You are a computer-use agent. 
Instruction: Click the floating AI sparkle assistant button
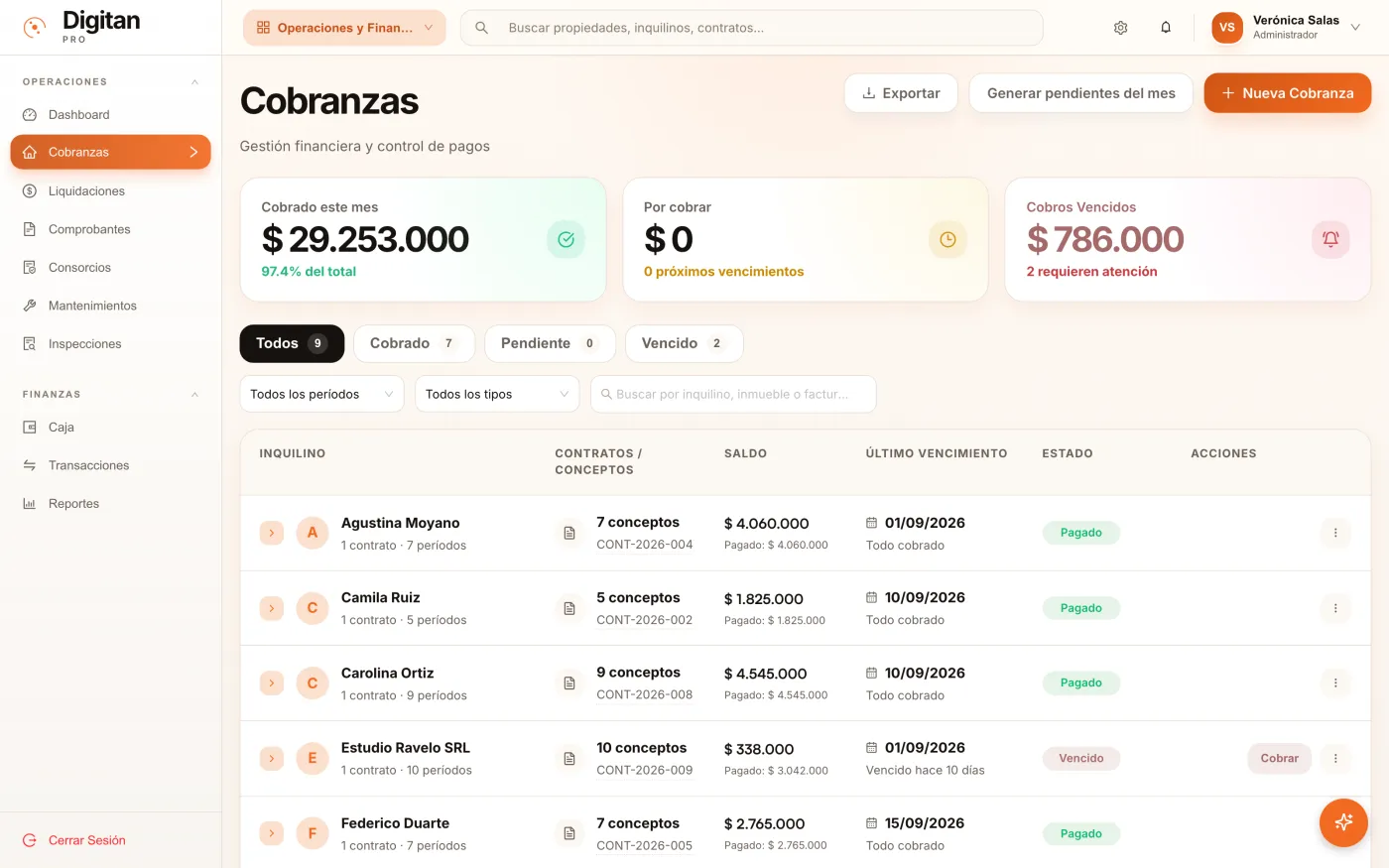tap(1343, 822)
